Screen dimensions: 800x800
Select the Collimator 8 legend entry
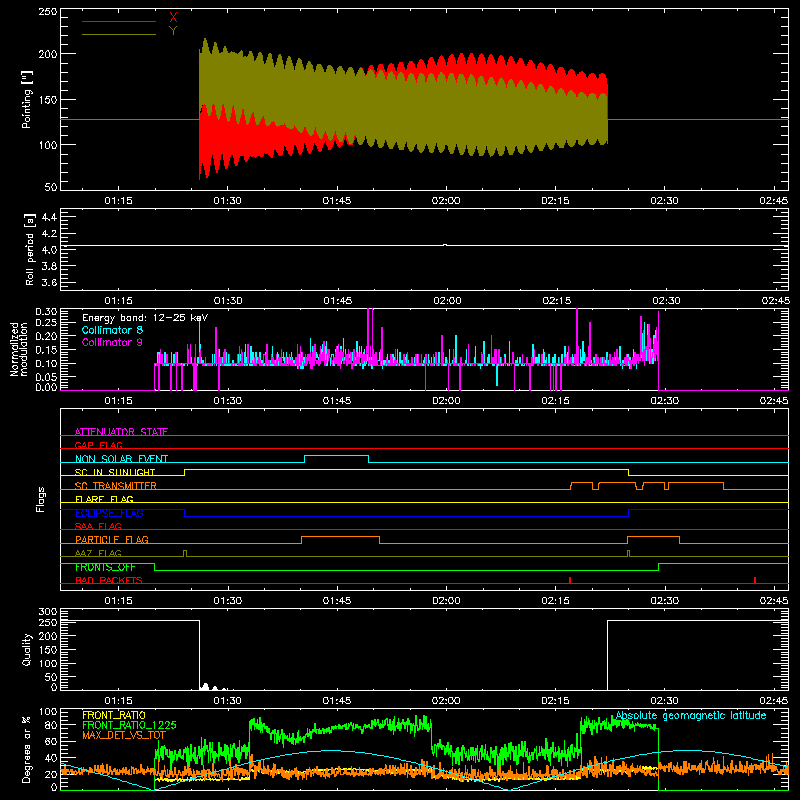[112, 330]
